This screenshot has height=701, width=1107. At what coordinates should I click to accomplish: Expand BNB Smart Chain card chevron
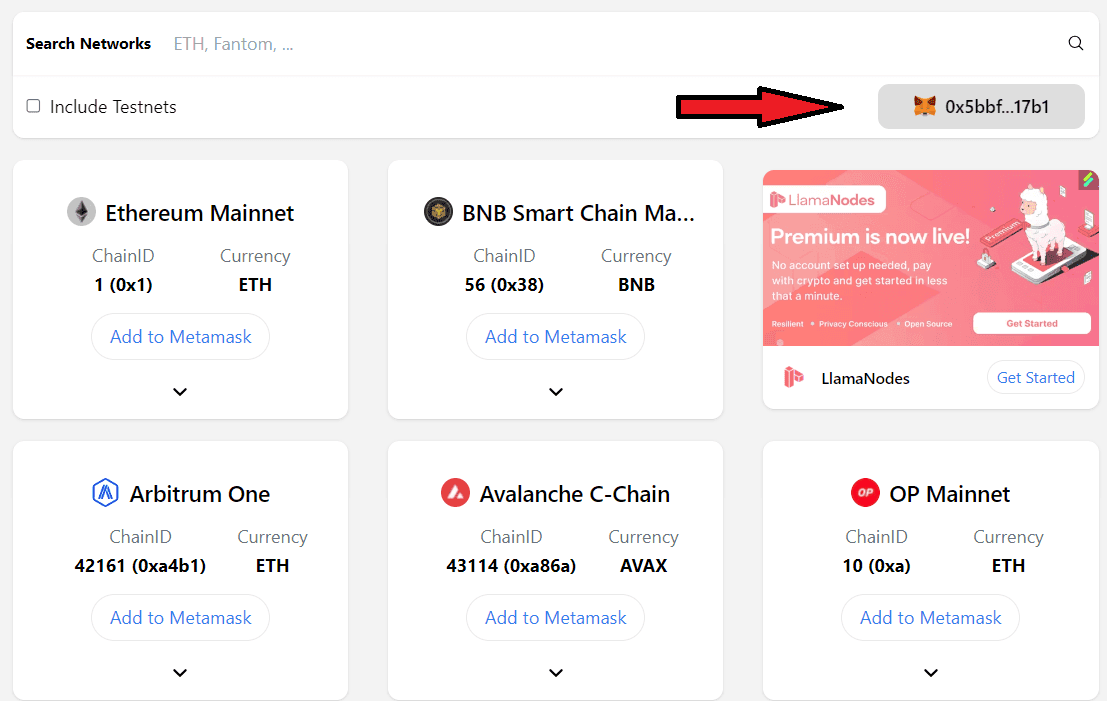click(x=556, y=392)
